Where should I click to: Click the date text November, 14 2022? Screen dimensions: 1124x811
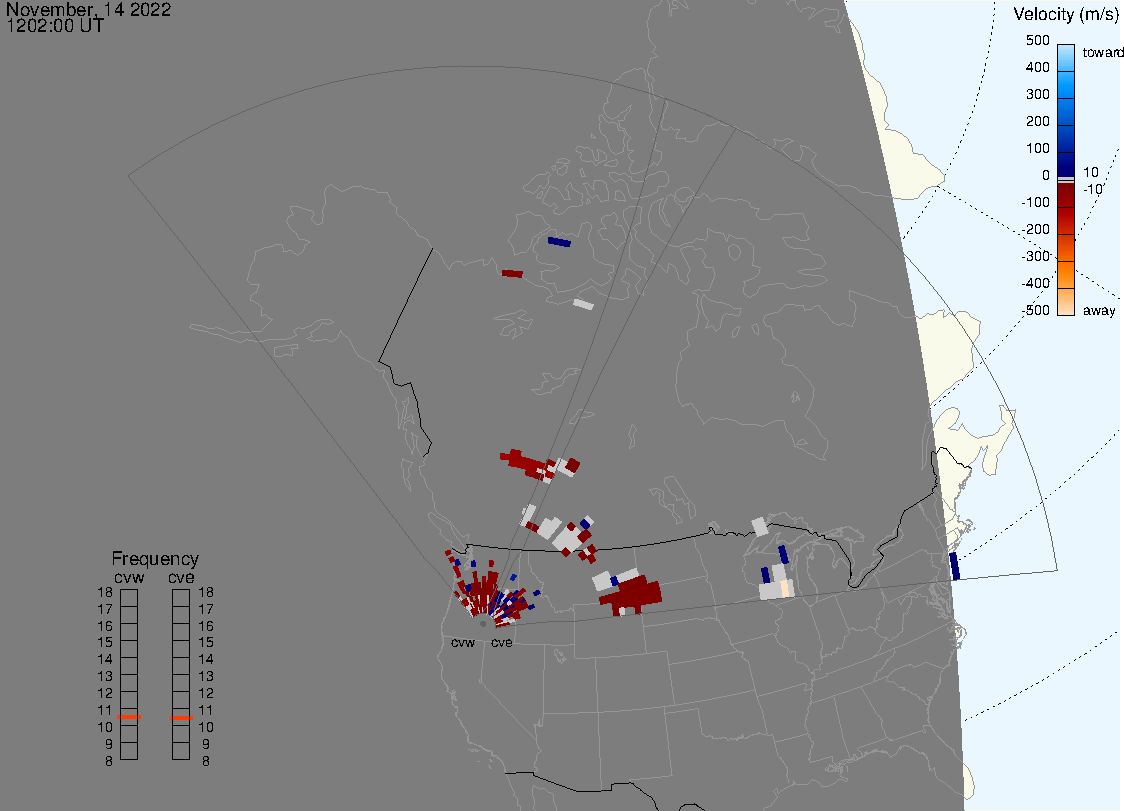88,11
